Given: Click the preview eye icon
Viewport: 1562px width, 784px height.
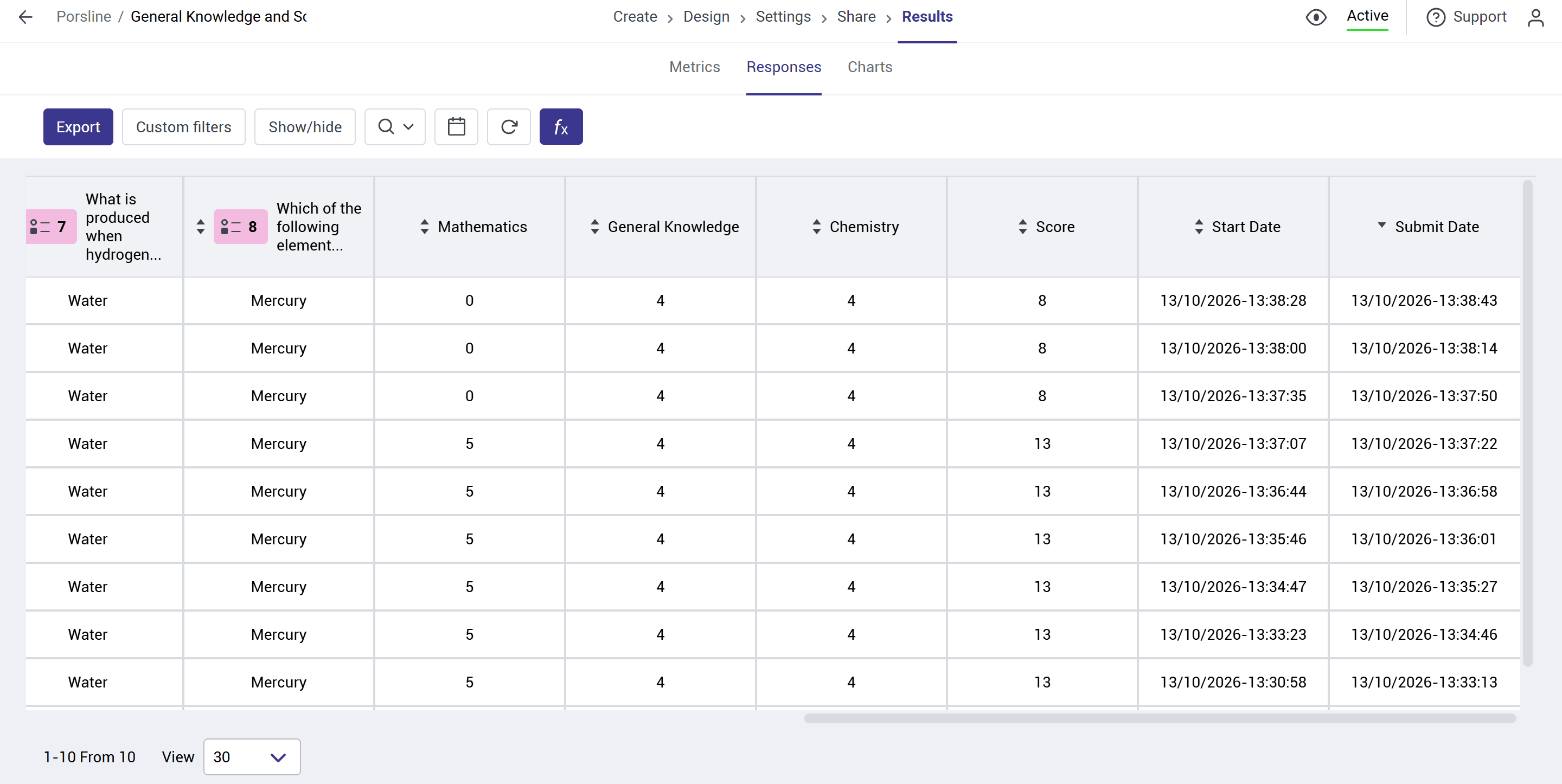Looking at the screenshot, I should pos(1316,17).
